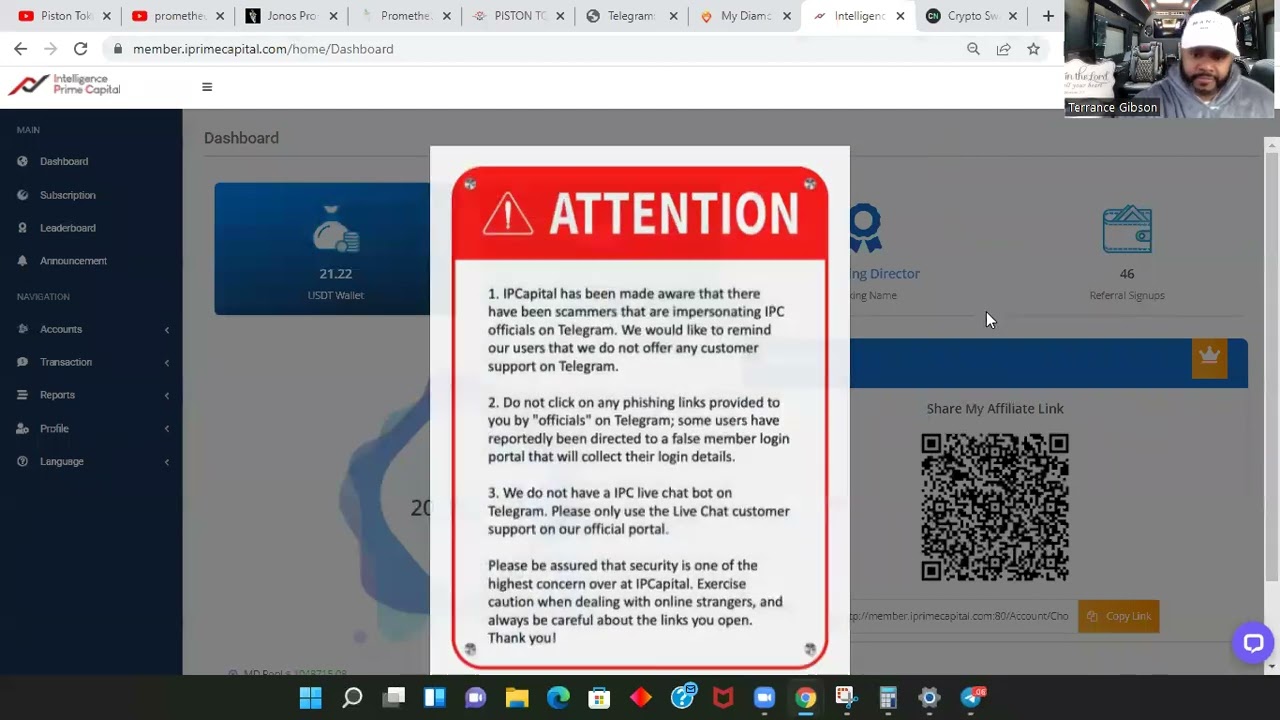
Task: Switch to the My Diamond browser tab
Action: (744, 16)
